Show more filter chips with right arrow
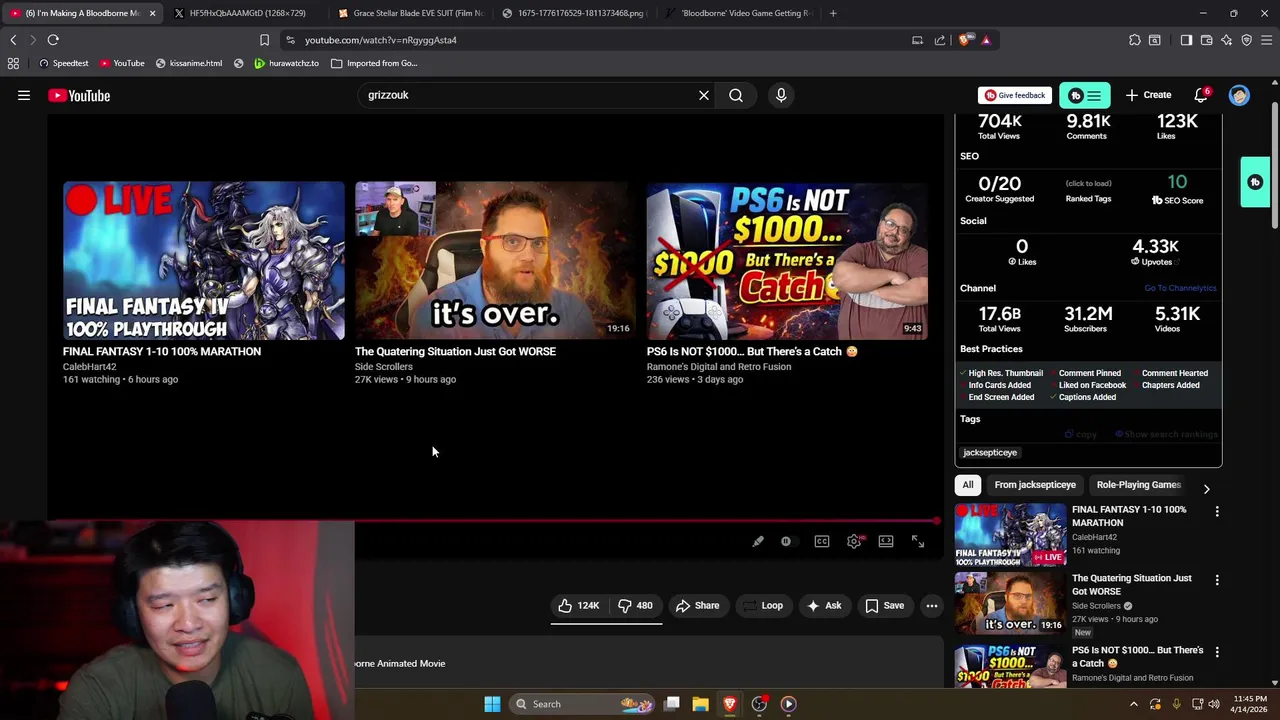 pyautogui.click(x=1206, y=489)
